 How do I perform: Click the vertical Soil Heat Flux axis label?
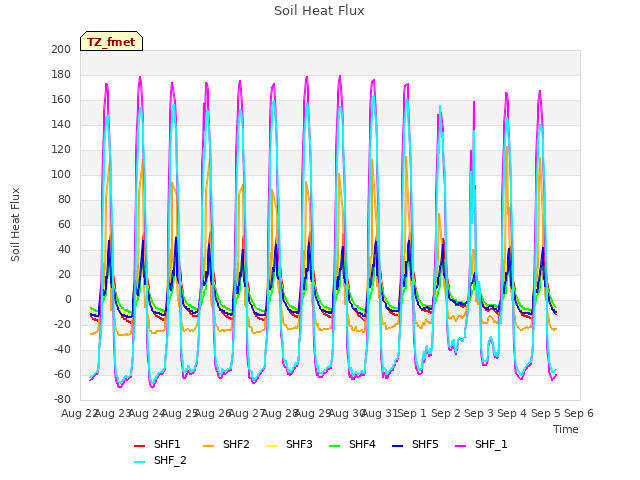tap(15, 225)
